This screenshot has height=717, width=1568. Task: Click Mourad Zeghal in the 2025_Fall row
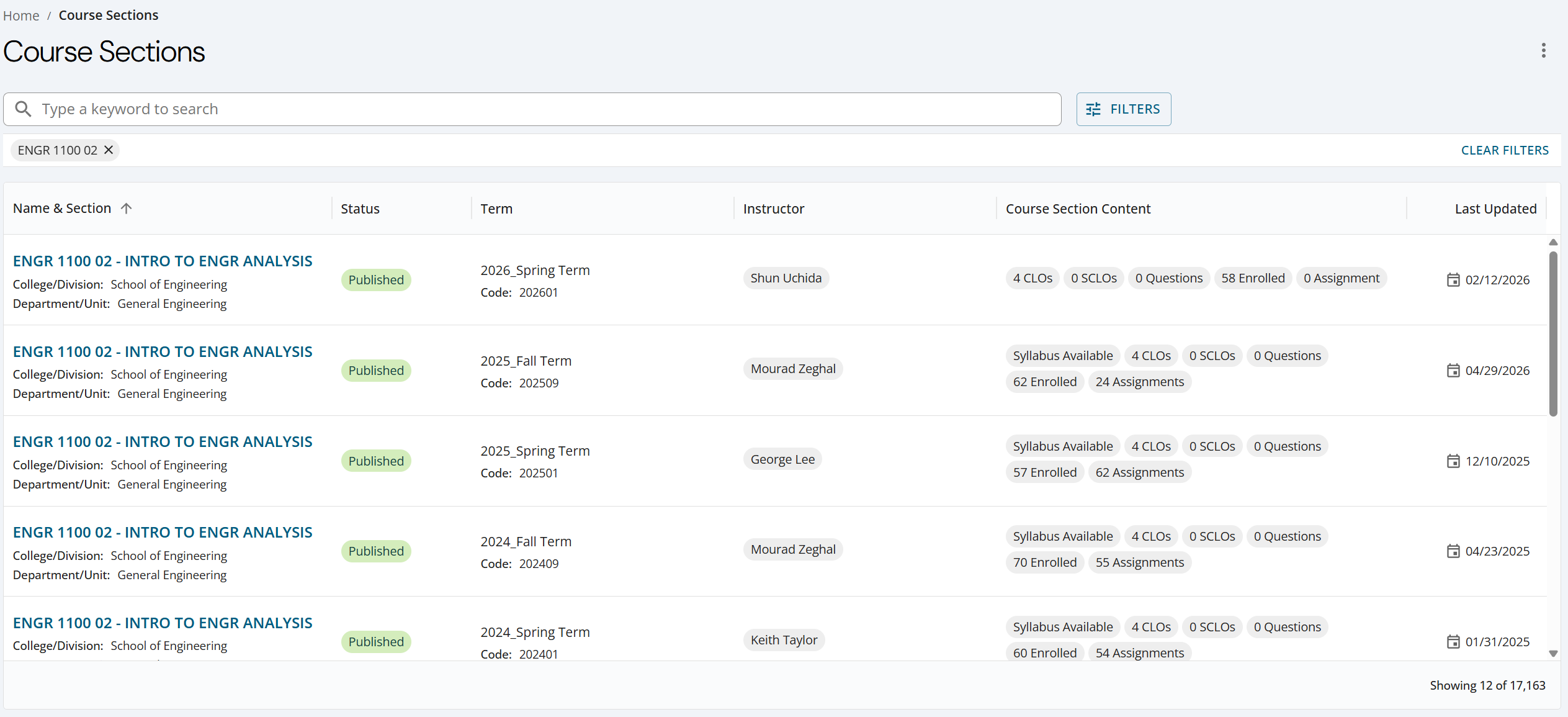click(793, 369)
